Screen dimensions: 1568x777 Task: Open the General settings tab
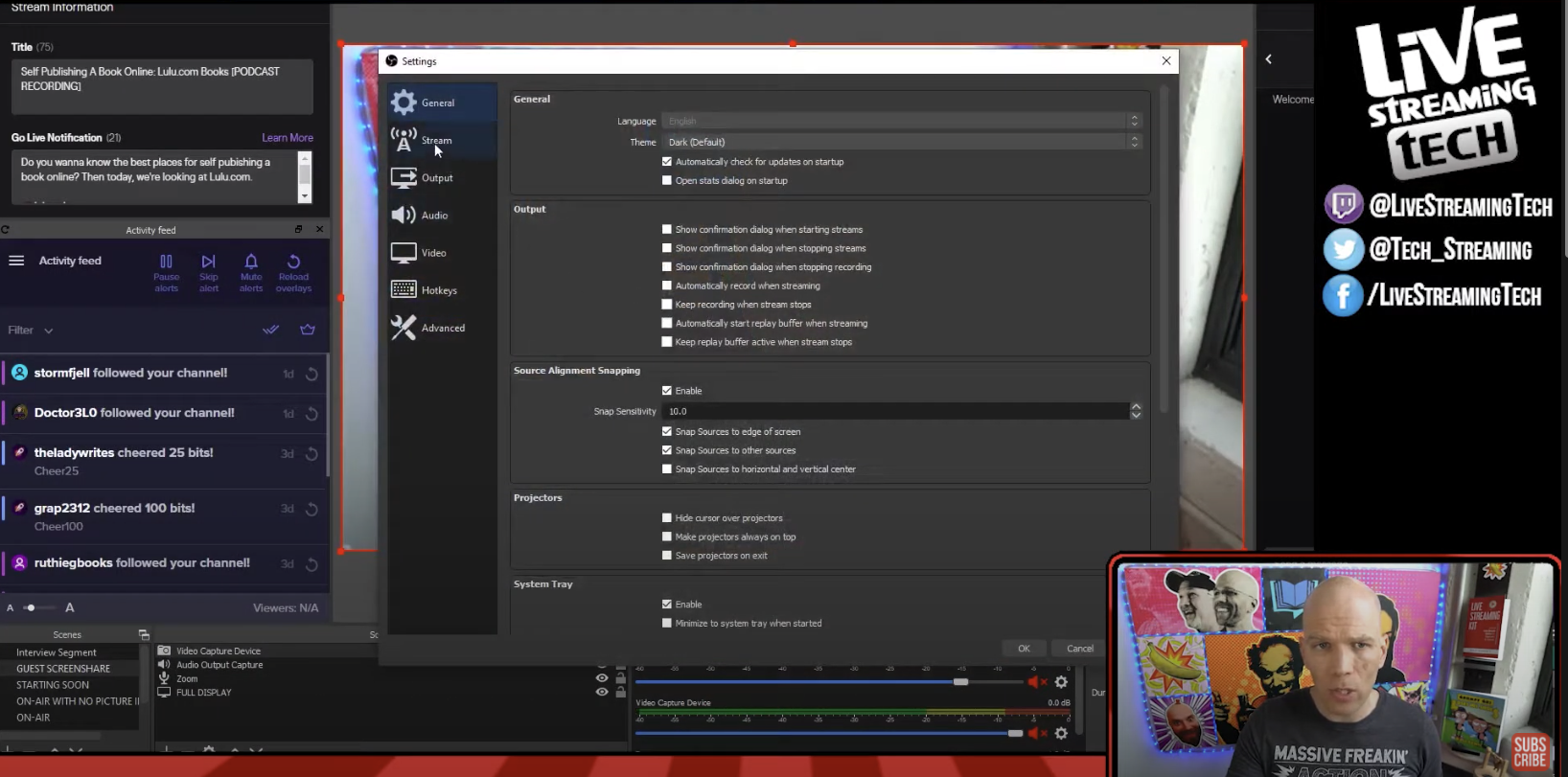point(442,103)
